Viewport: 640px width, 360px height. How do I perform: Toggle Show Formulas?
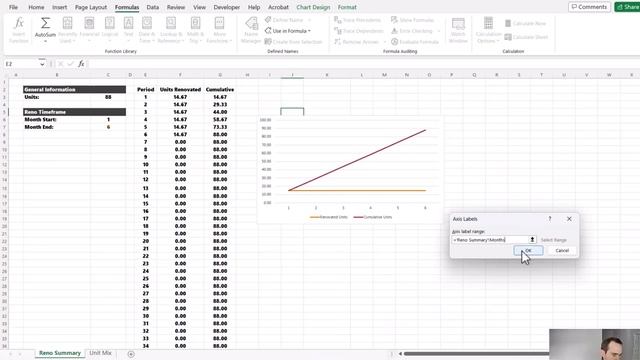click(x=412, y=20)
